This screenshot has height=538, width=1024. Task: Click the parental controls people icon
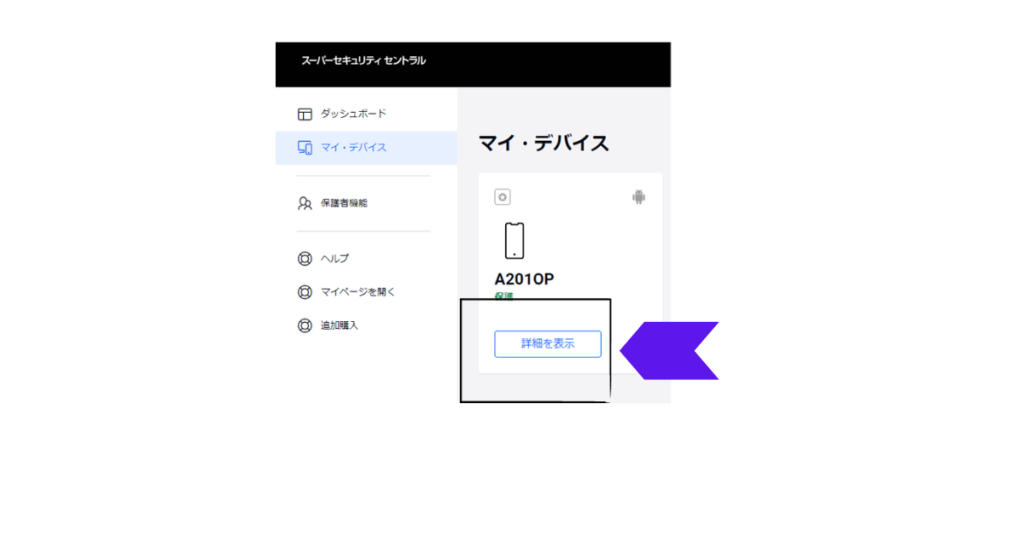pos(304,204)
